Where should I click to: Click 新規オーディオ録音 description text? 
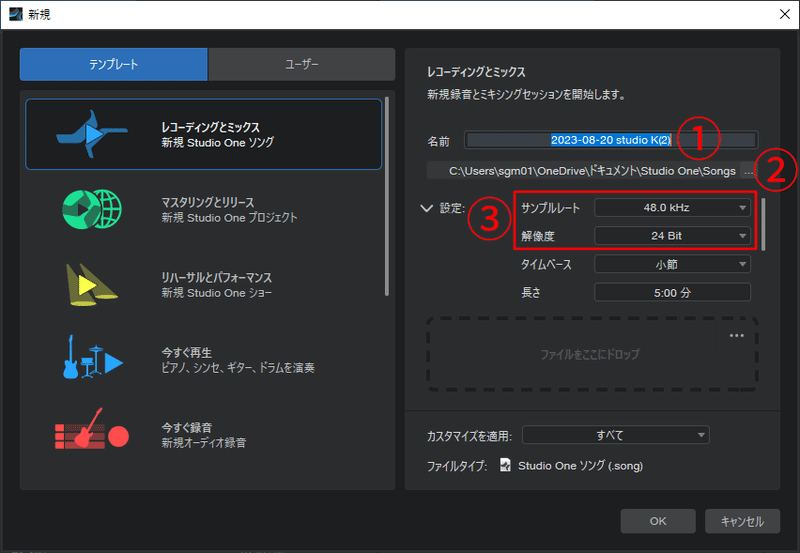click(x=204, y=443)
